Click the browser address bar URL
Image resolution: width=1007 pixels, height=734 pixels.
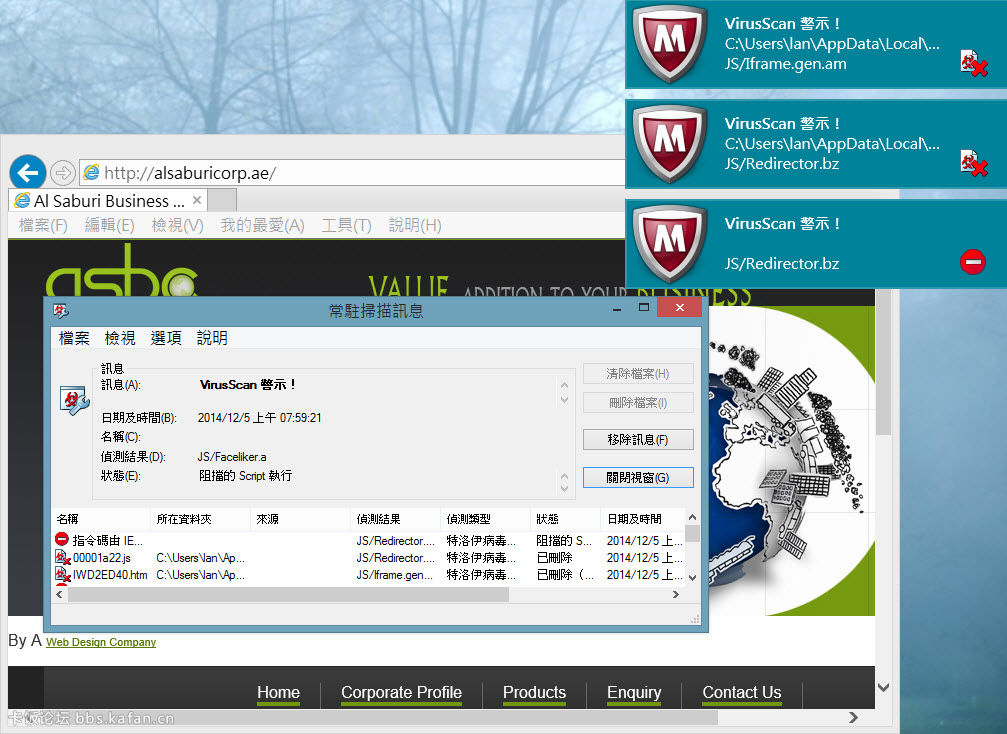tap(189, 173)
